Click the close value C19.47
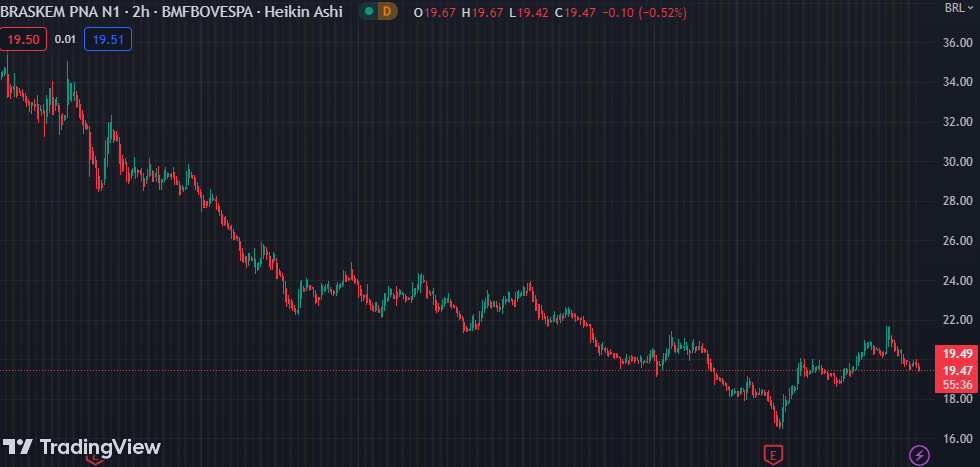 click(x=576, y=12)
